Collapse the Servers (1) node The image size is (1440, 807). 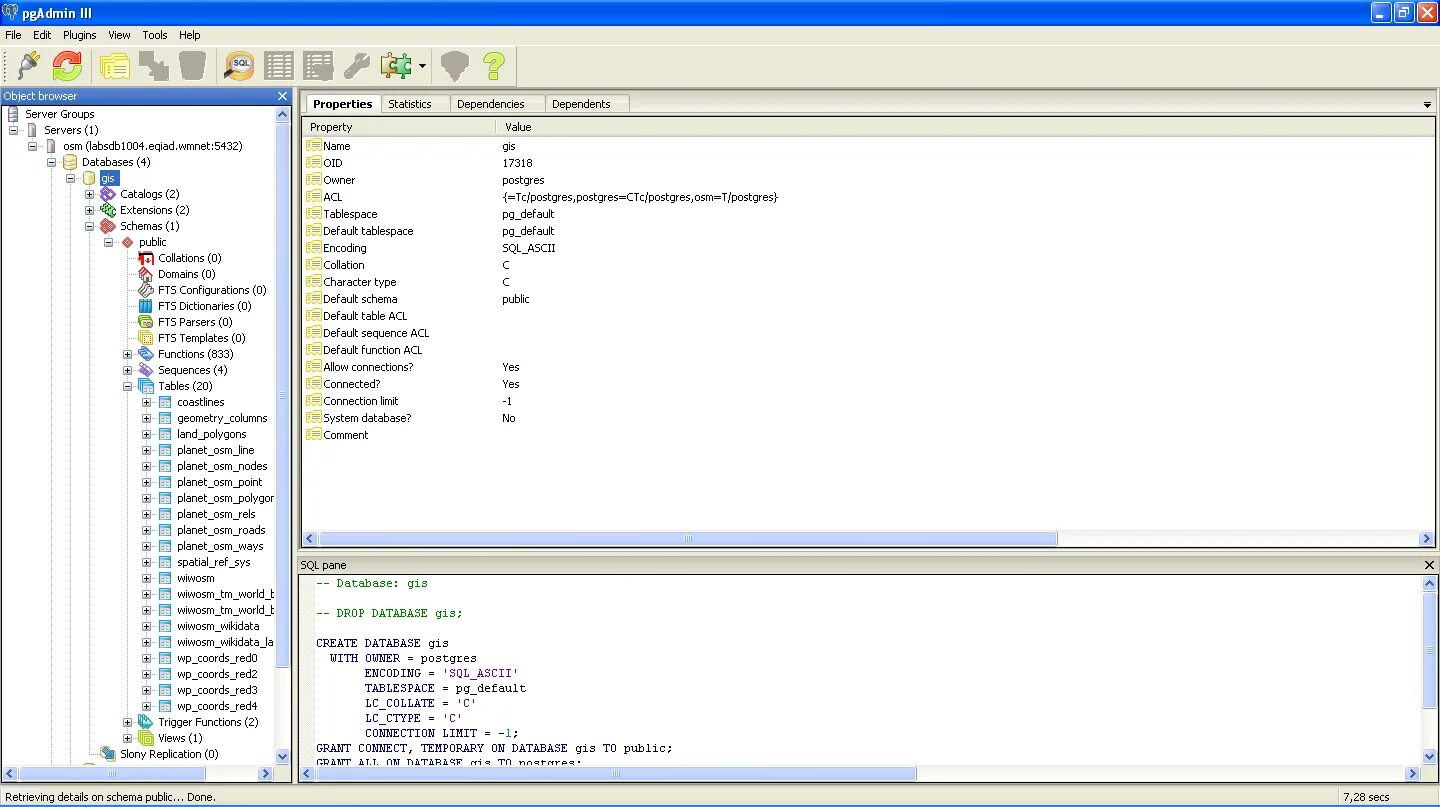14,130
